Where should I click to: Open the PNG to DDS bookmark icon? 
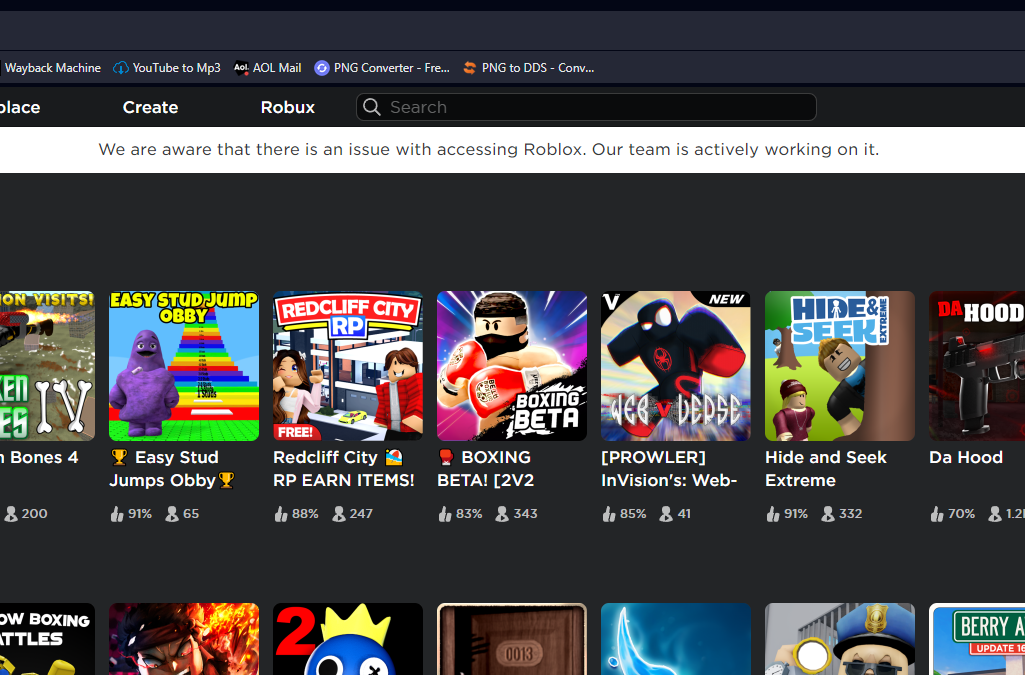point(470,68)
